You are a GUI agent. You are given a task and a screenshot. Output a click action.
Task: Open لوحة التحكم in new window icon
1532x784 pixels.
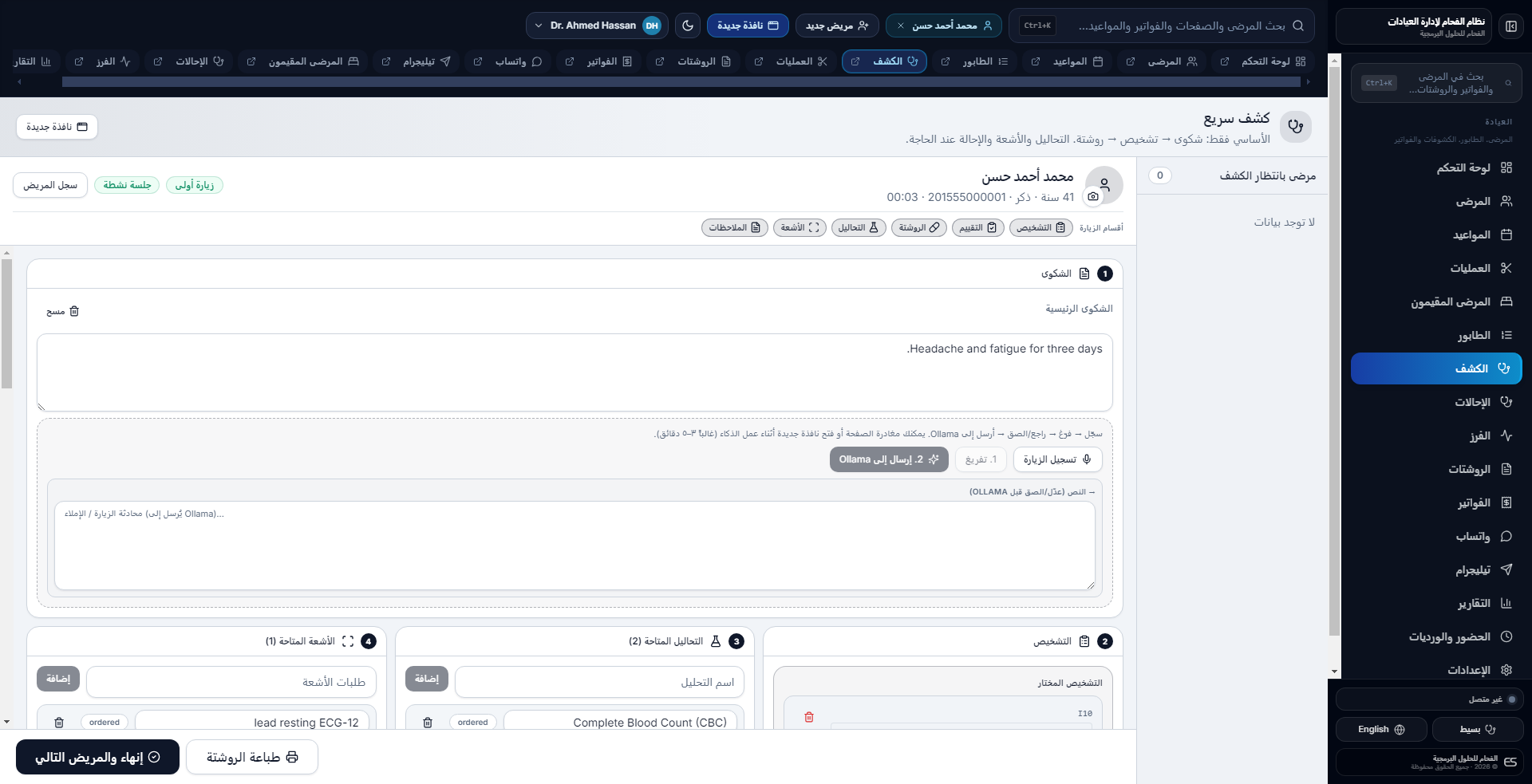tap(1225, 61)
